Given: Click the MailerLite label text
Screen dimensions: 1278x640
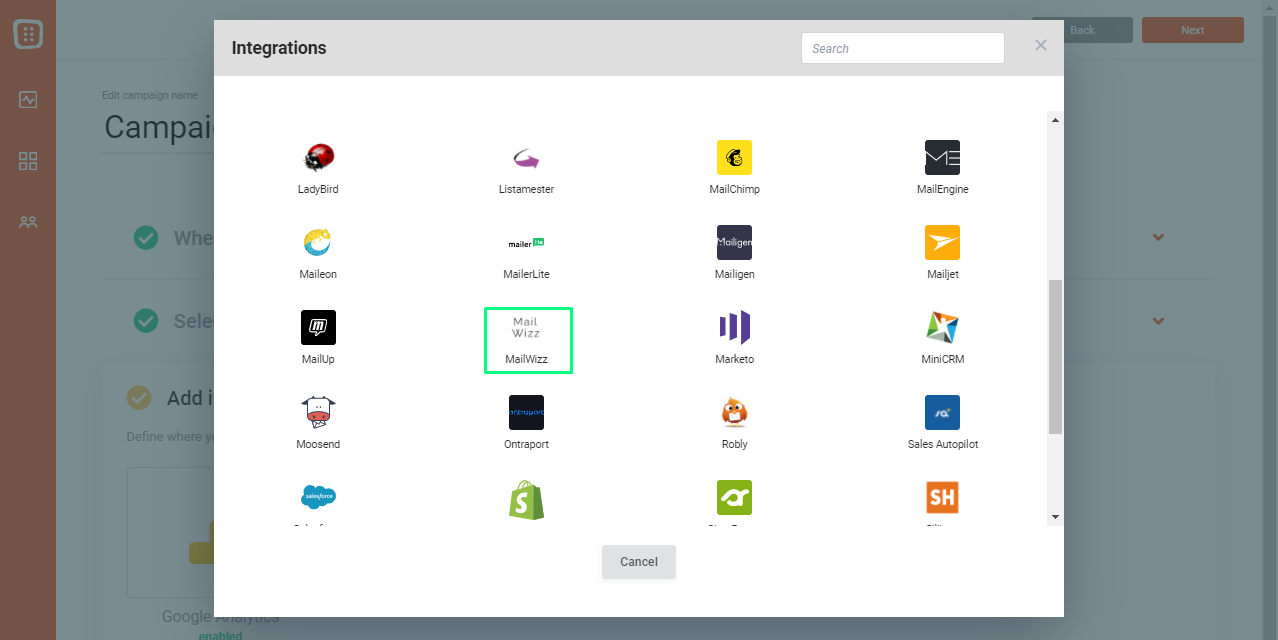Looking at the screenshot, I should (526, 274).
